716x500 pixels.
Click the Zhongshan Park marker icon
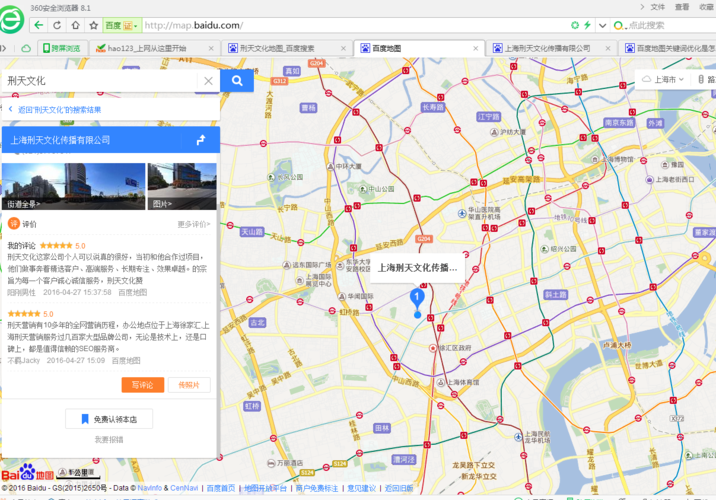click(x=363, y=189)
